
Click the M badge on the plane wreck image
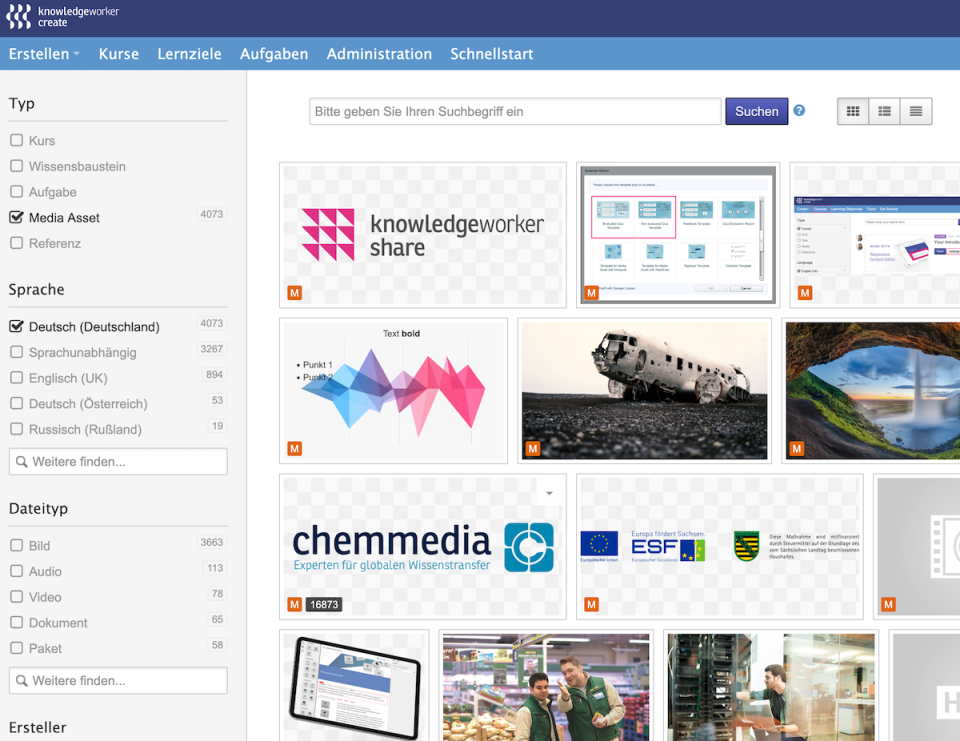531,448
